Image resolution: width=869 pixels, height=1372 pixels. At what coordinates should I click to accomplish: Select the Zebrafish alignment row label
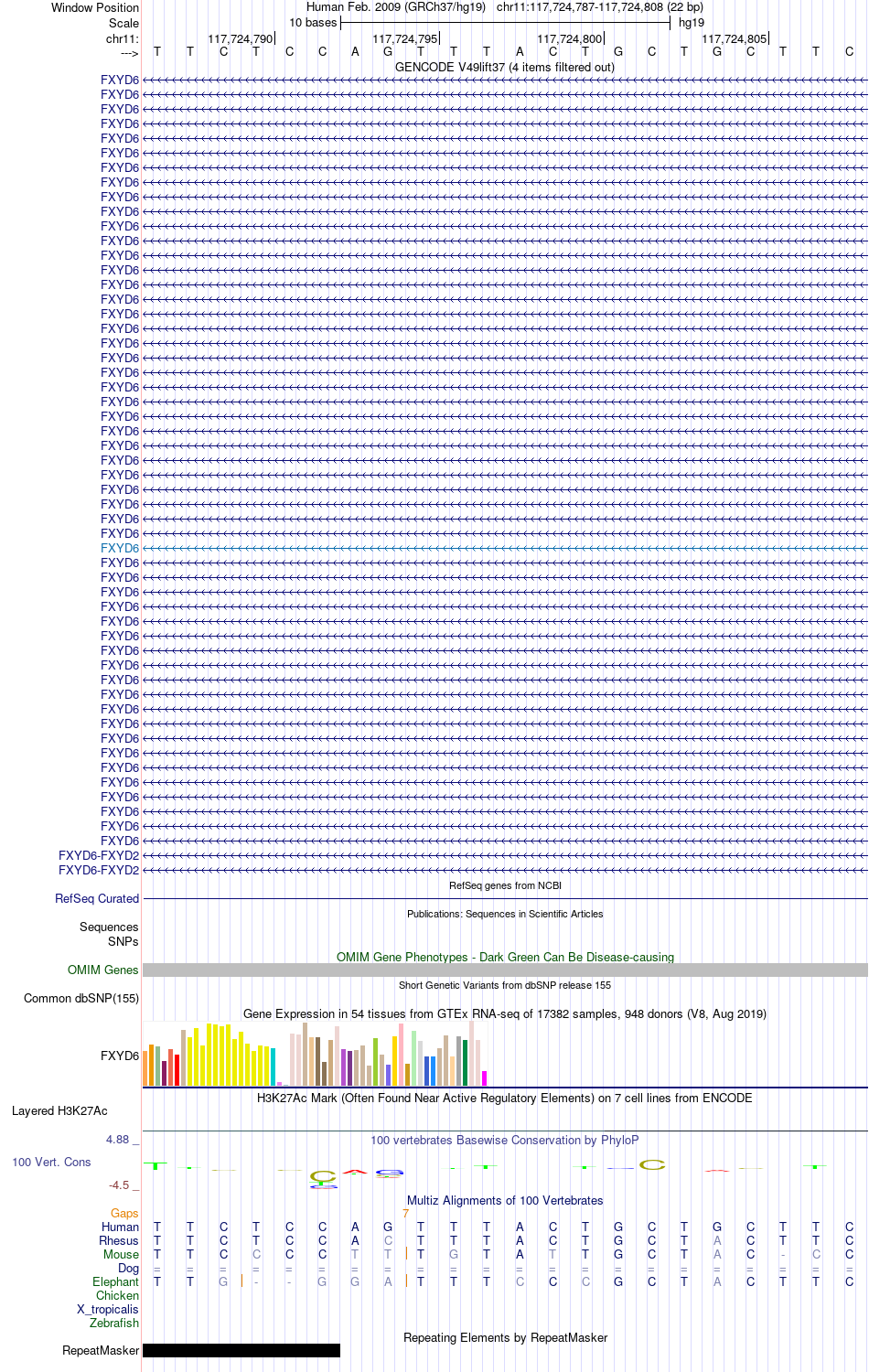[x=114, y=1323]
